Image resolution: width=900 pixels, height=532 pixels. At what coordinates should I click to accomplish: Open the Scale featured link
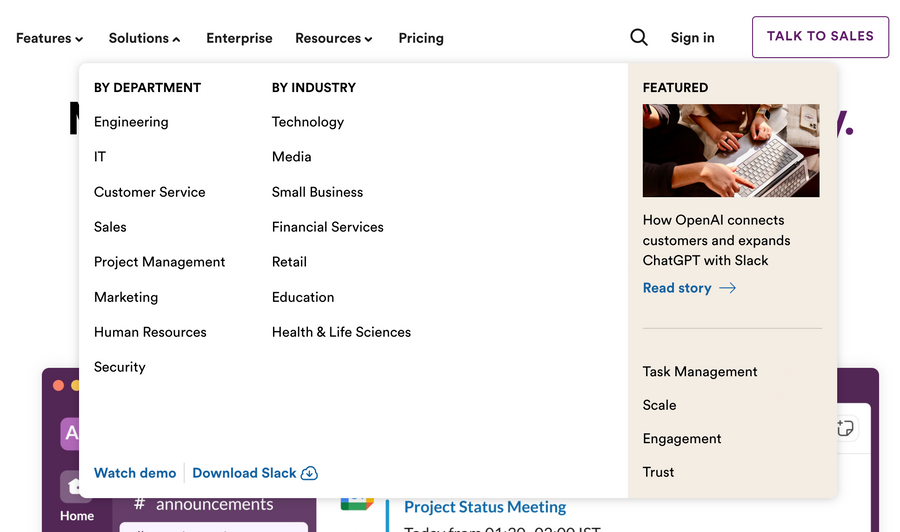tap(660, 405)
